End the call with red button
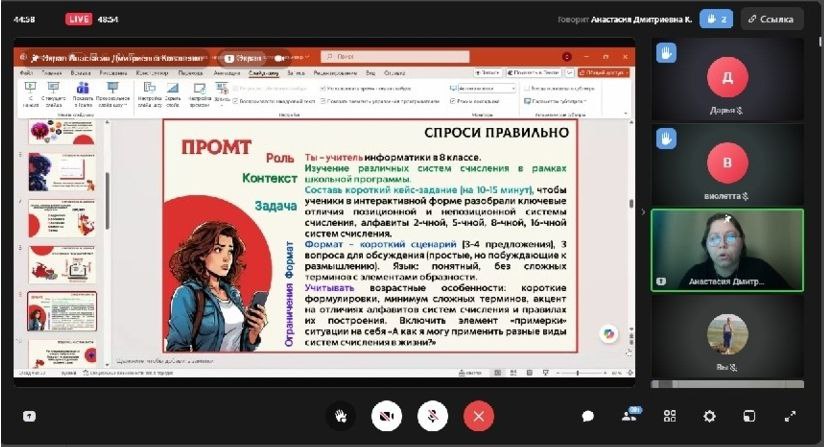The width and height of the screenshot is (824, 447). 479,416
